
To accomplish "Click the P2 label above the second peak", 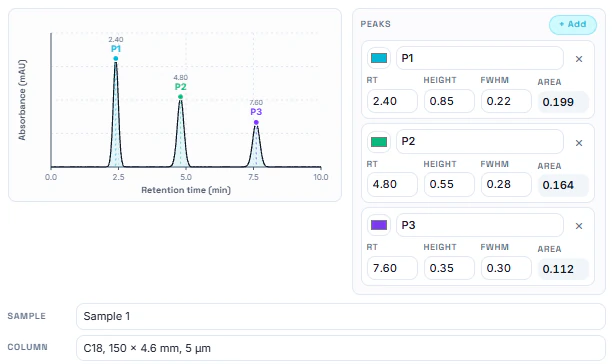I will coord(181,87).
